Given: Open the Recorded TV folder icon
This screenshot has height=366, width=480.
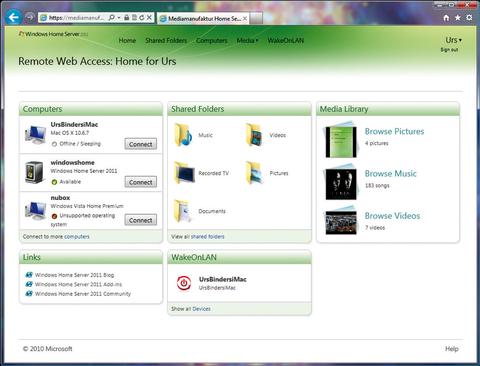Looking at the screenshot, I should (184, 173).
